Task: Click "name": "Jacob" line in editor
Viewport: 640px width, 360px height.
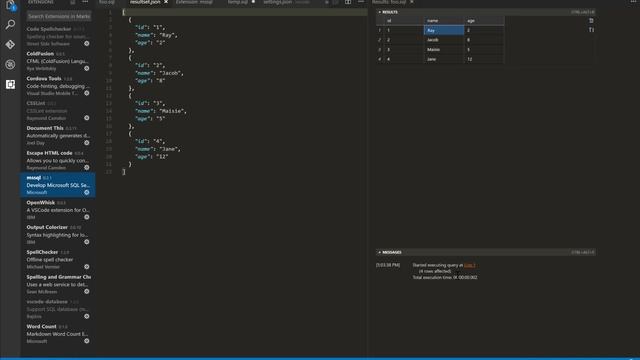Action: (159, 73)
